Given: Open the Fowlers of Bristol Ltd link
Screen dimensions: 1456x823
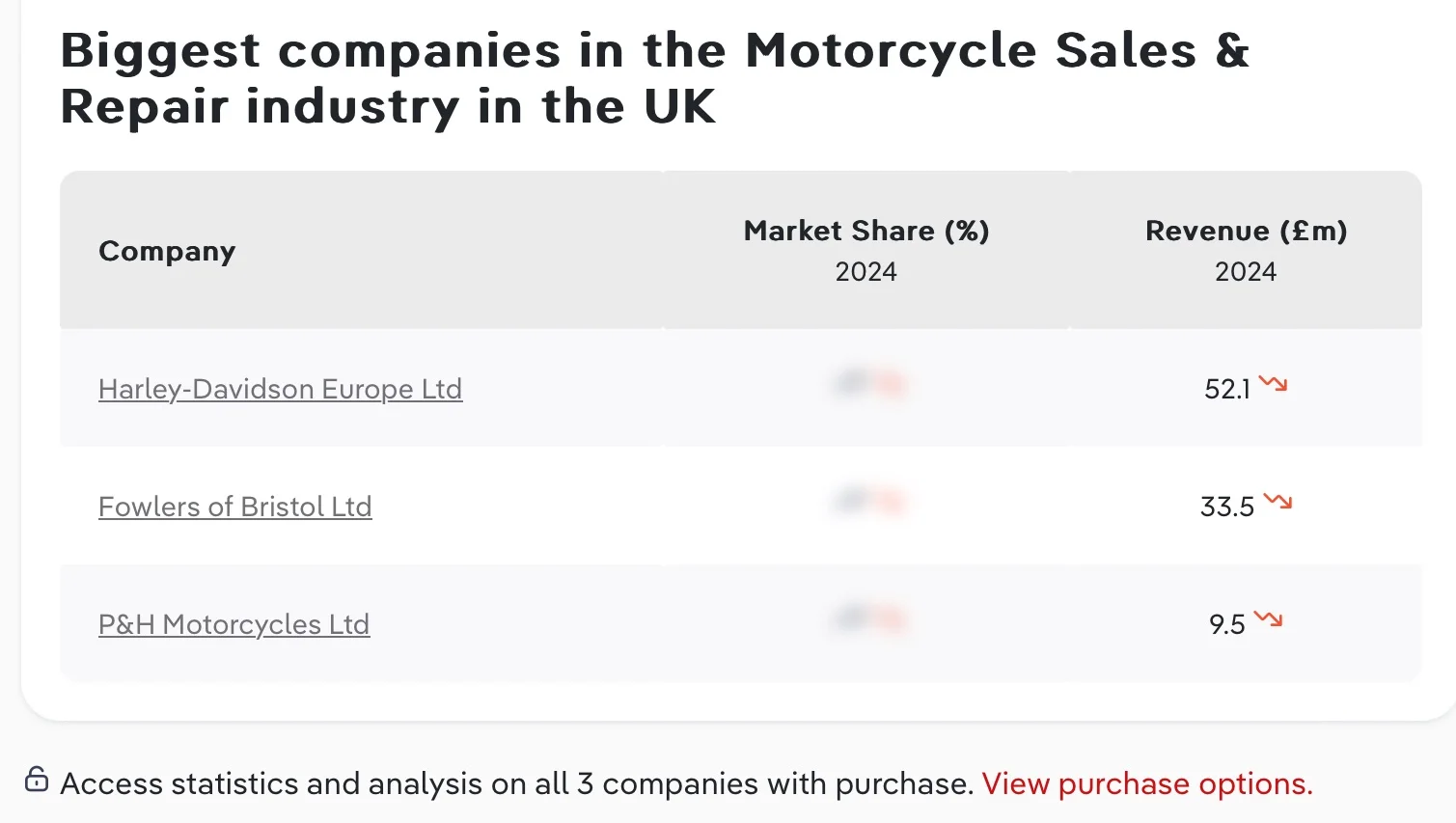Looking at the screenshot, I should pos(234,507).
